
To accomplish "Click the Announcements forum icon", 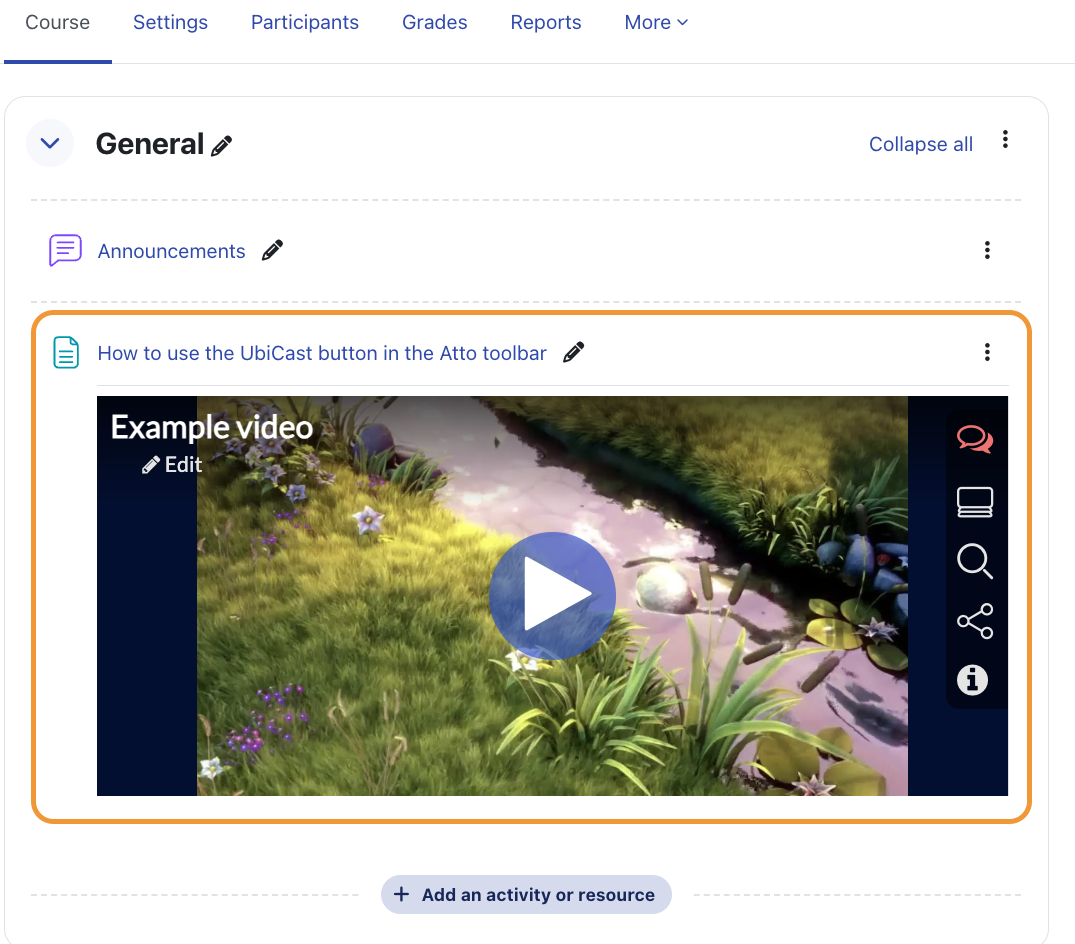I will pos(65,250).
